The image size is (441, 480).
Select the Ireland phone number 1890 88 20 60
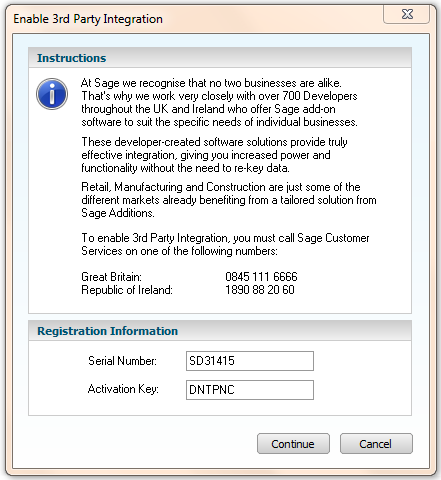click(260, 290)
